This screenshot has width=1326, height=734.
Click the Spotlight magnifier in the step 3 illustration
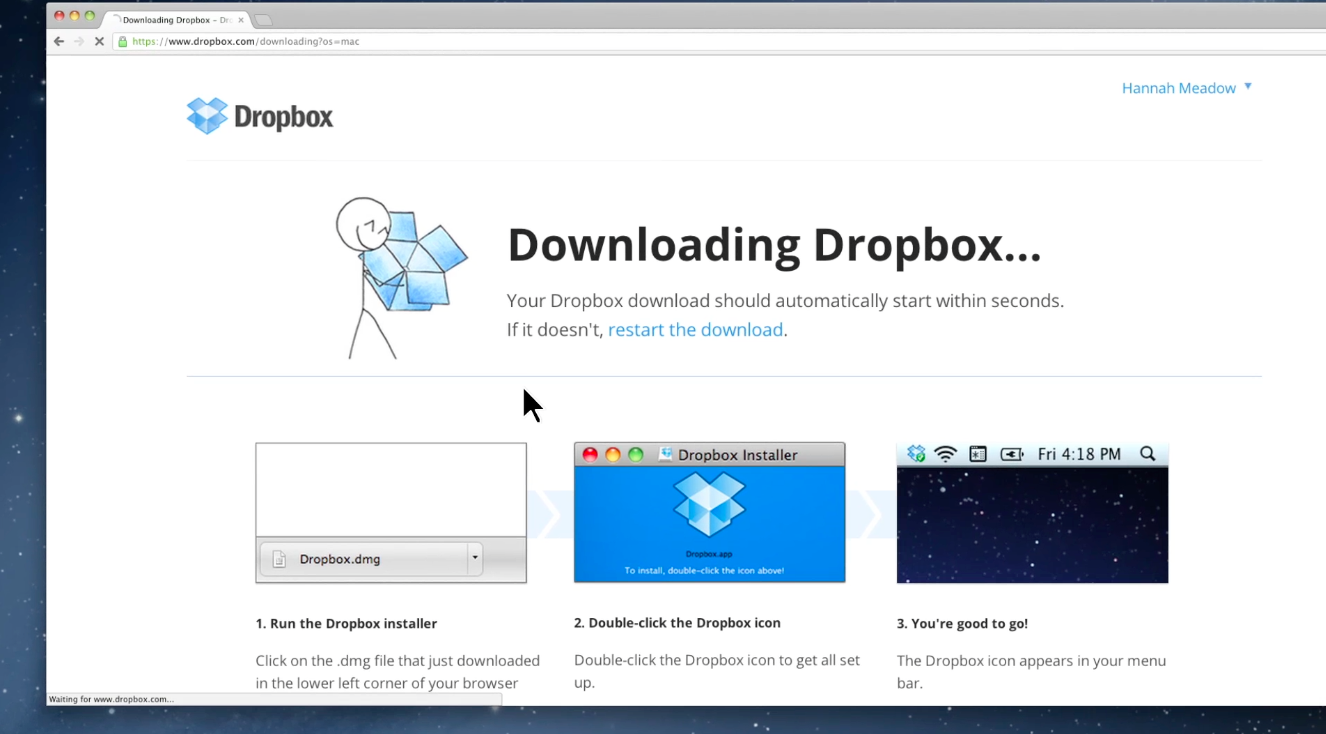(1147, 454)
